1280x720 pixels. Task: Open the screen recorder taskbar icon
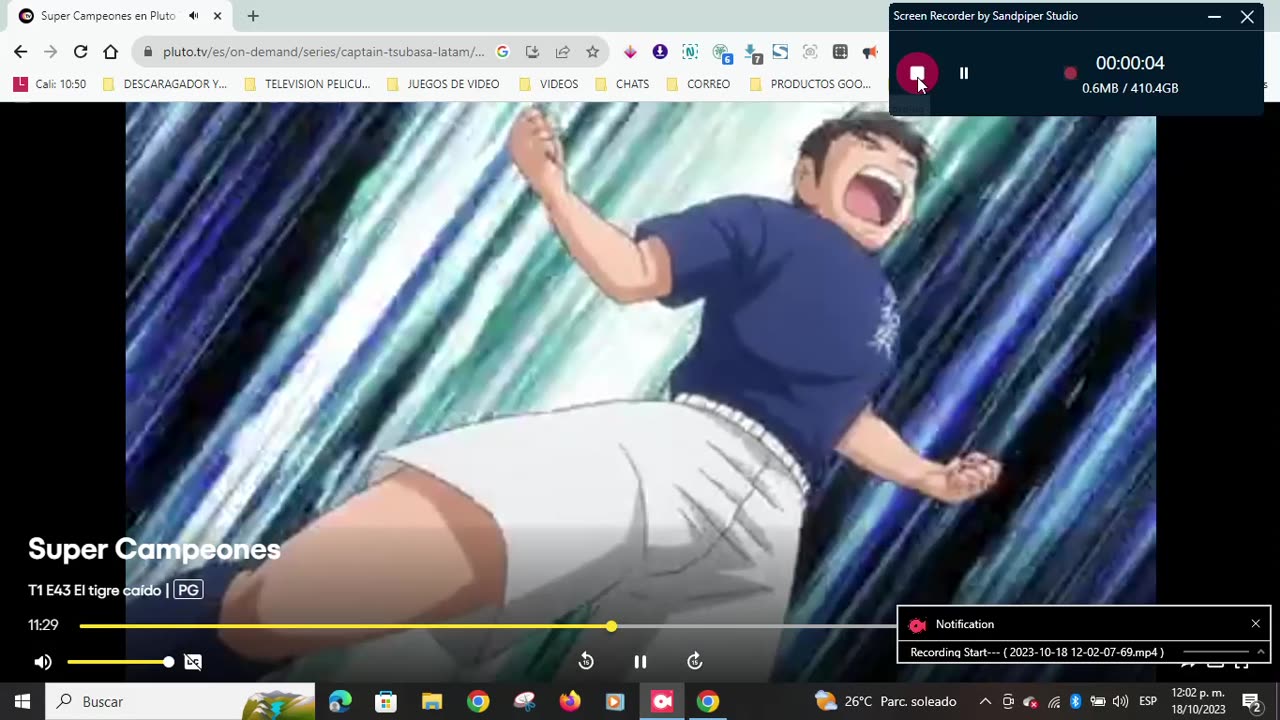tap(662, 701)
